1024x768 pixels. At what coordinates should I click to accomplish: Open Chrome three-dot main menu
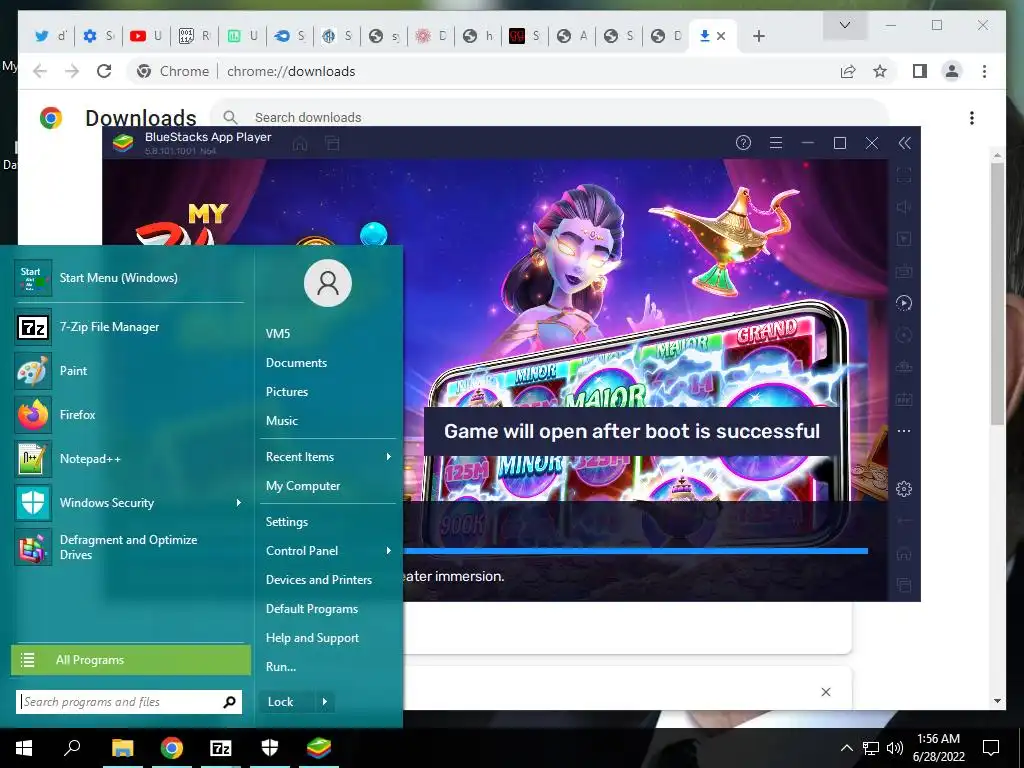point(984,71)
